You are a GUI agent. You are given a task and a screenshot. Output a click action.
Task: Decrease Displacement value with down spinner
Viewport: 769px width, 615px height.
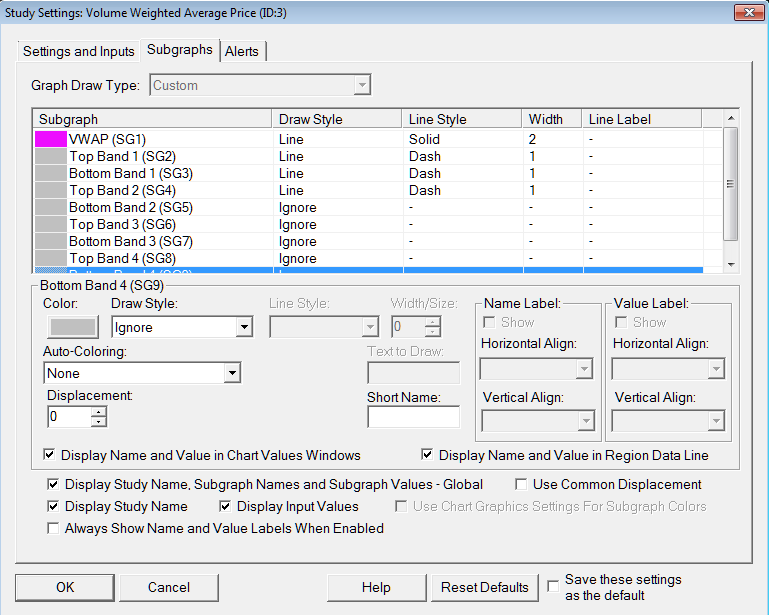coord(98,422)
